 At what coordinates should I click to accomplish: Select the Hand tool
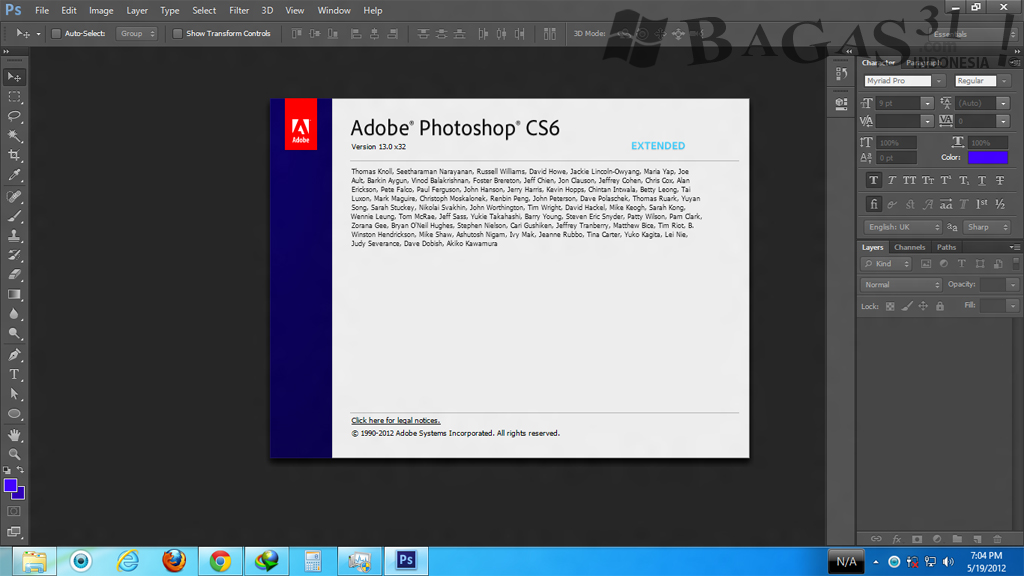click(14, 435)
